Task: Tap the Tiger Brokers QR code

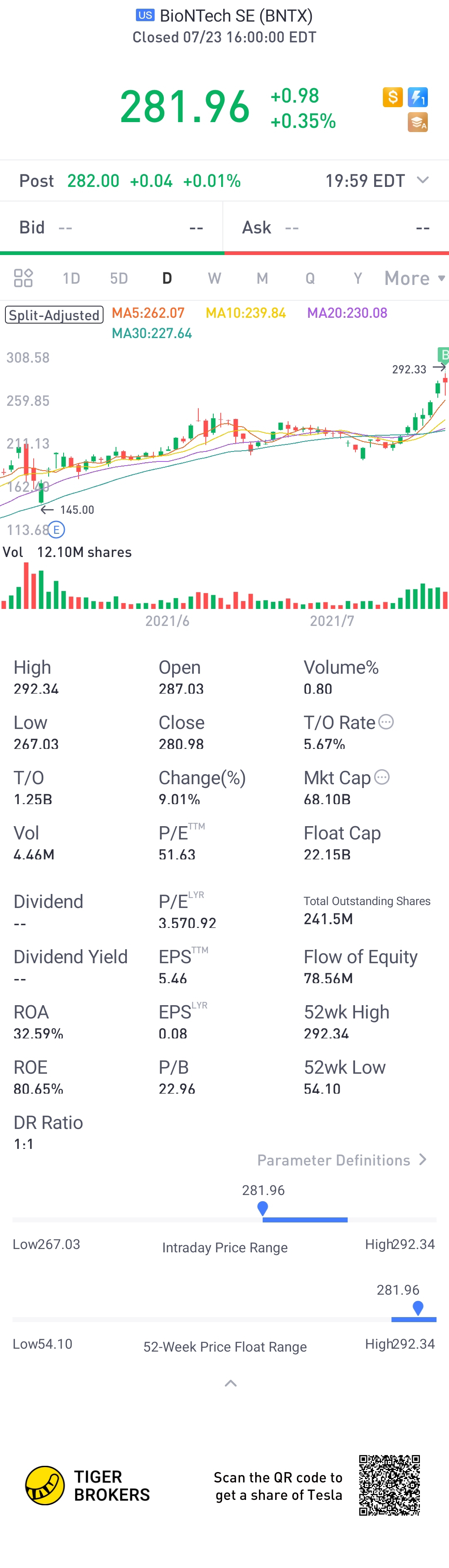Action: 389,1485
